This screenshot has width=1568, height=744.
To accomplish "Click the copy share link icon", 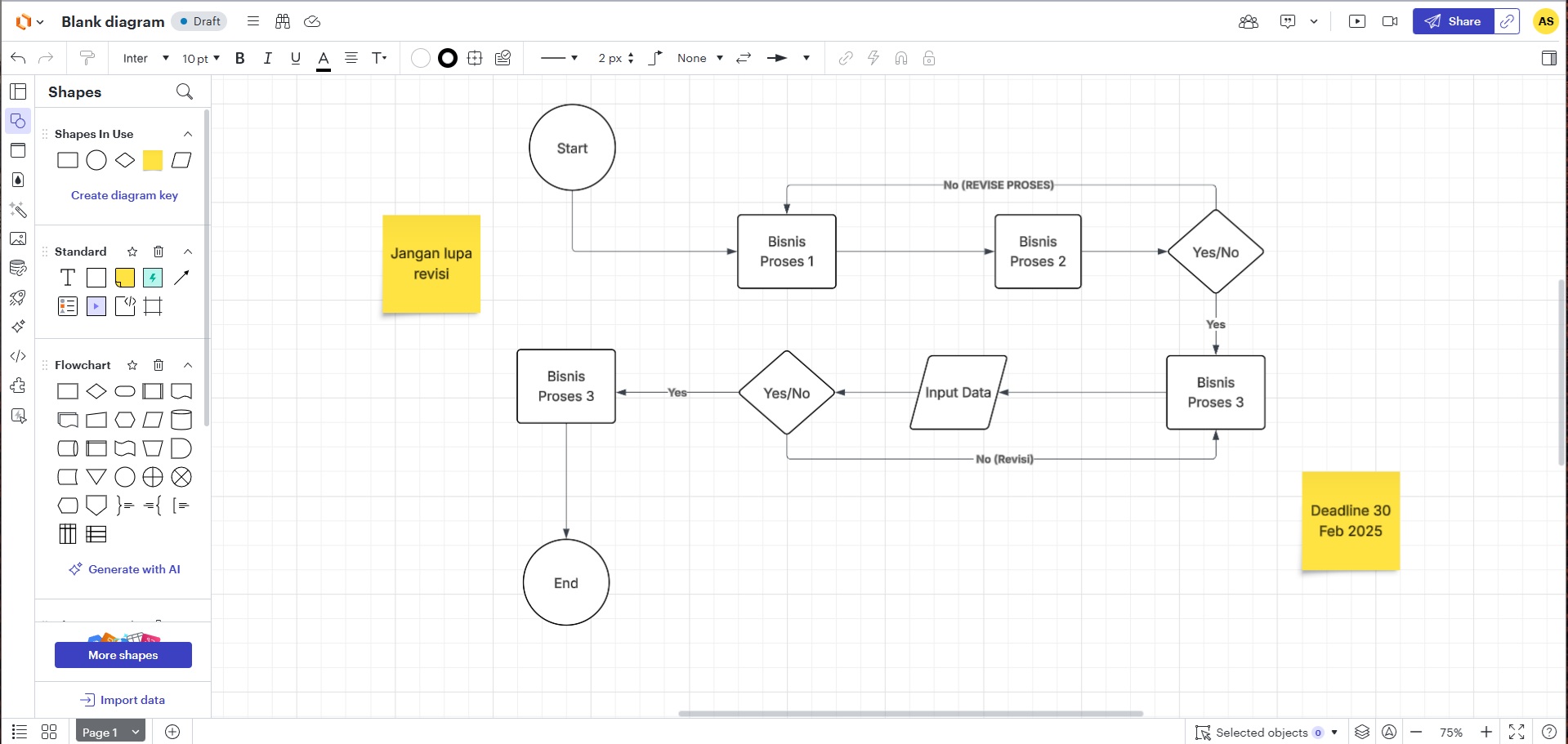I will (1508, 21).
